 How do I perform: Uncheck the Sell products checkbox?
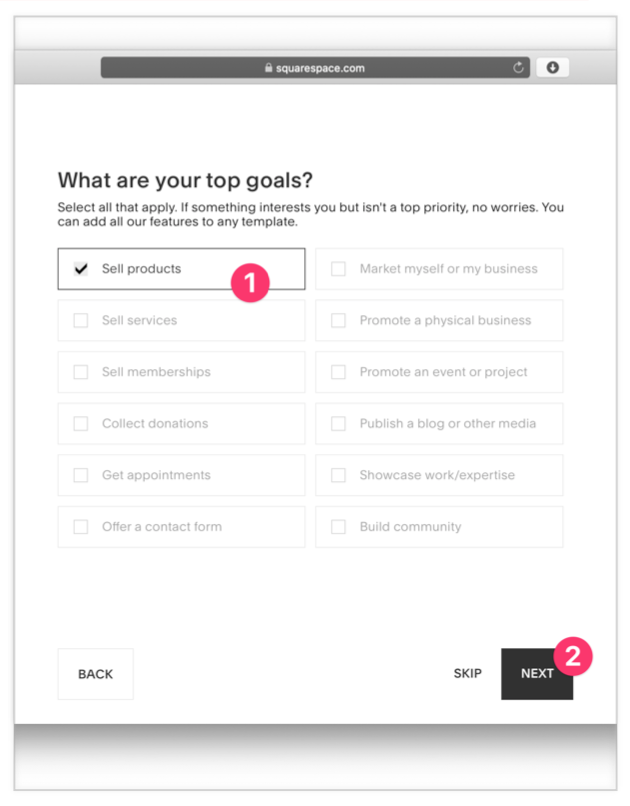pos(81,269)
